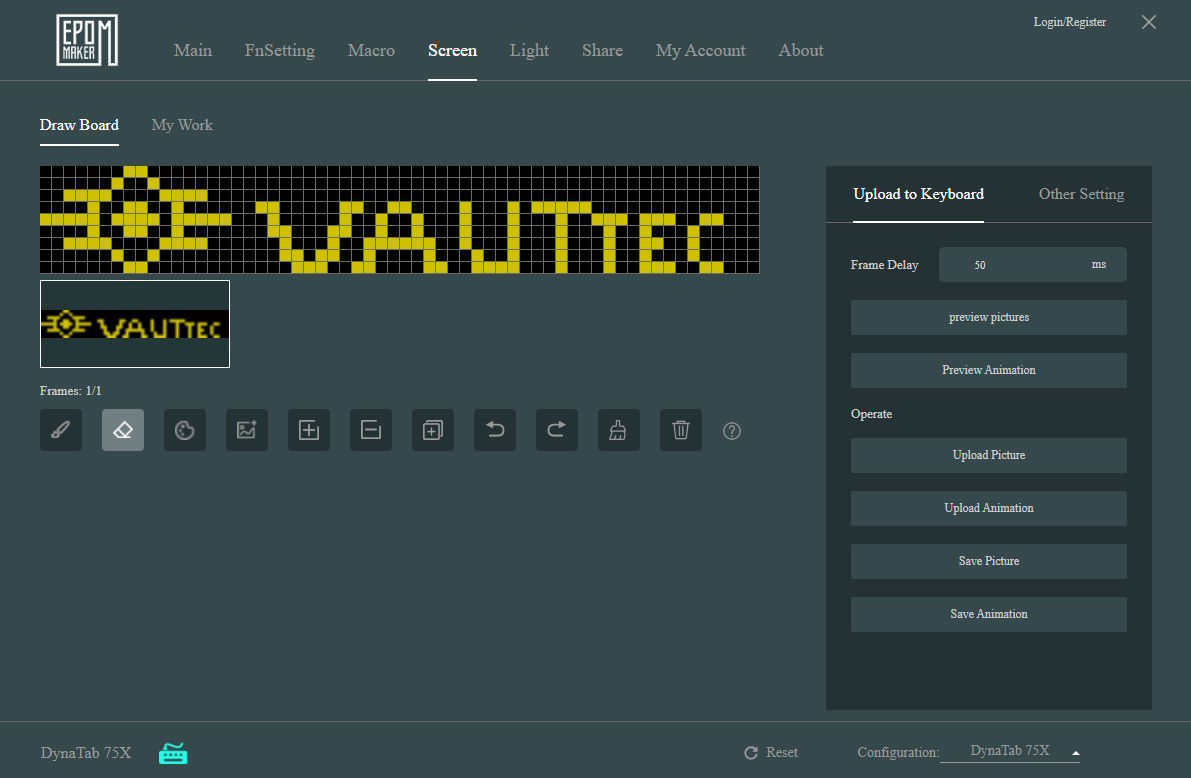
Task: Click the Operate section label
Action: [871, 414]
